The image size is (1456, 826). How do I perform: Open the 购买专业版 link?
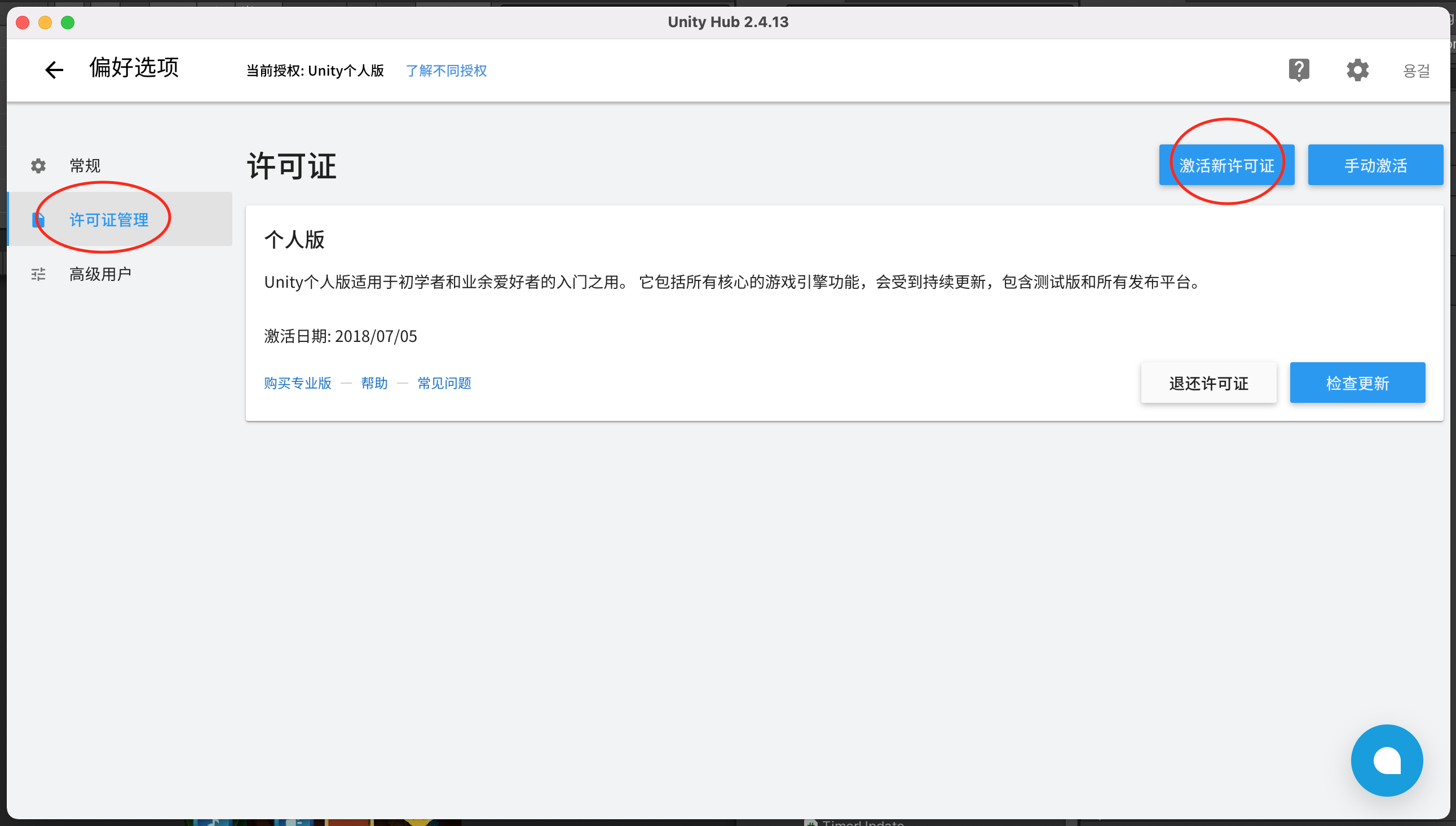click(297, 384)
